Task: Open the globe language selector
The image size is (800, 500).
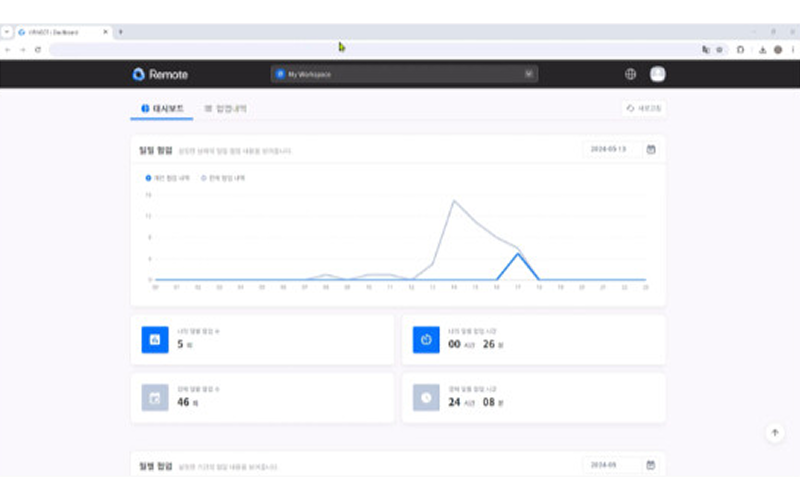Action: click(630, 74)
